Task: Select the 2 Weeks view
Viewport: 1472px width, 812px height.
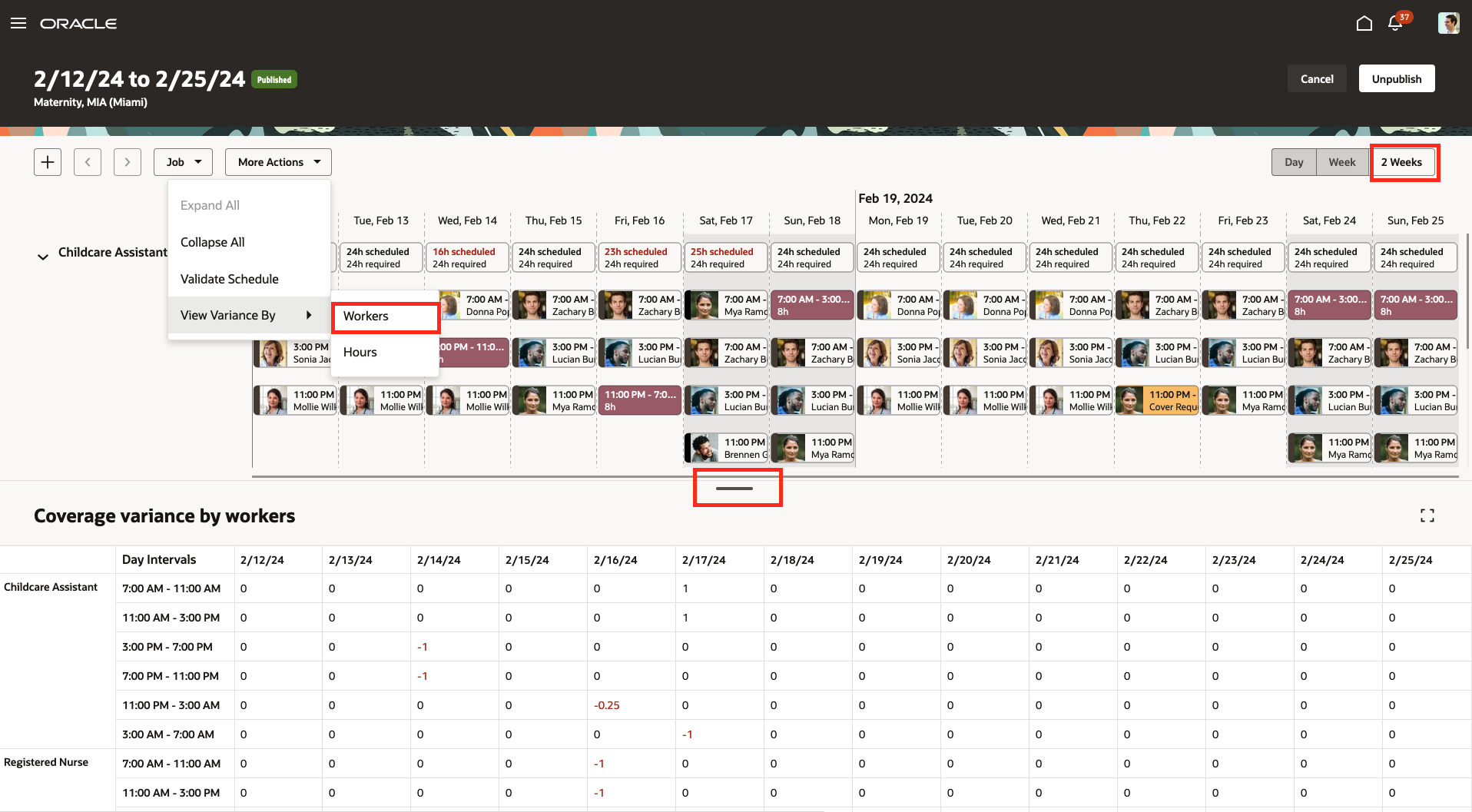Action: [1401, 162]
